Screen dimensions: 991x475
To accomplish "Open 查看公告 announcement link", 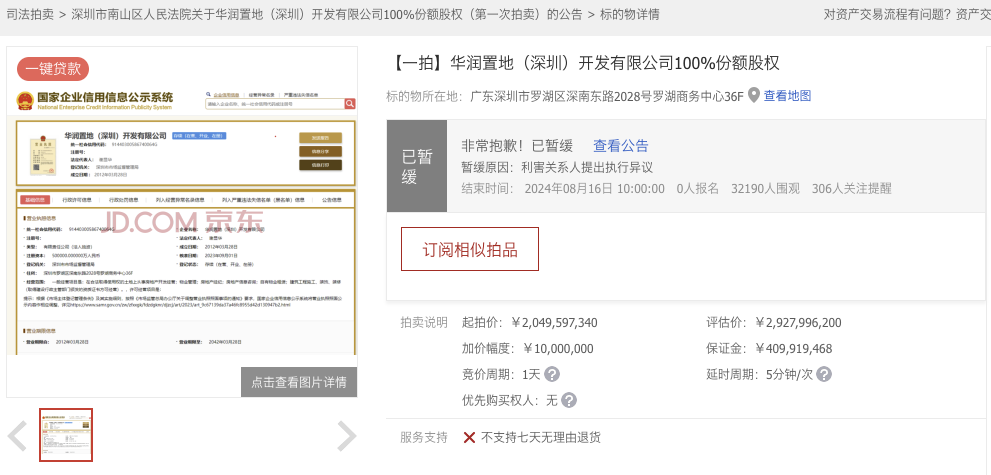I will click(x=621, y=146).
